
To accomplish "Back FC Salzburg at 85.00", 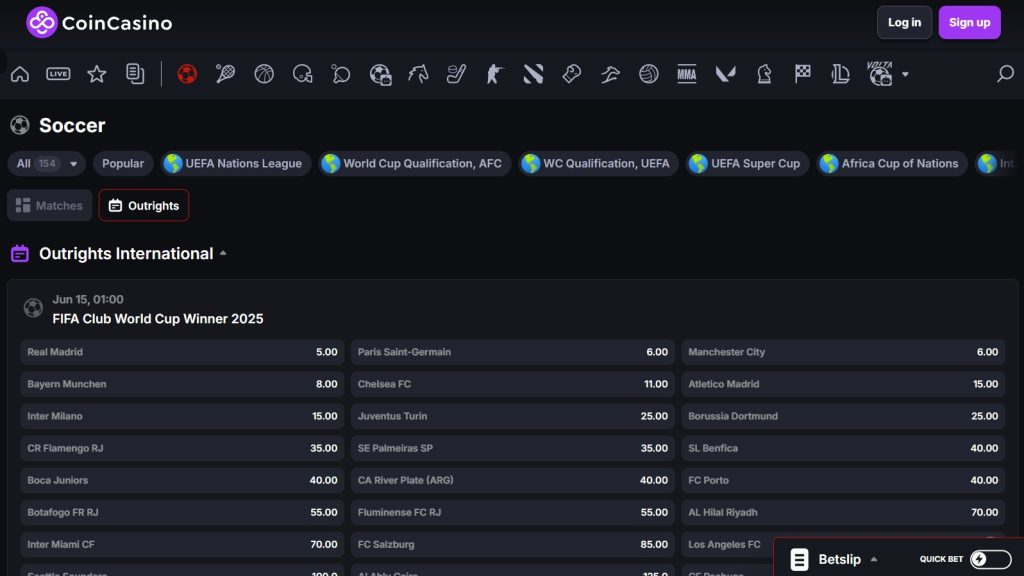I will pos(513,544).
